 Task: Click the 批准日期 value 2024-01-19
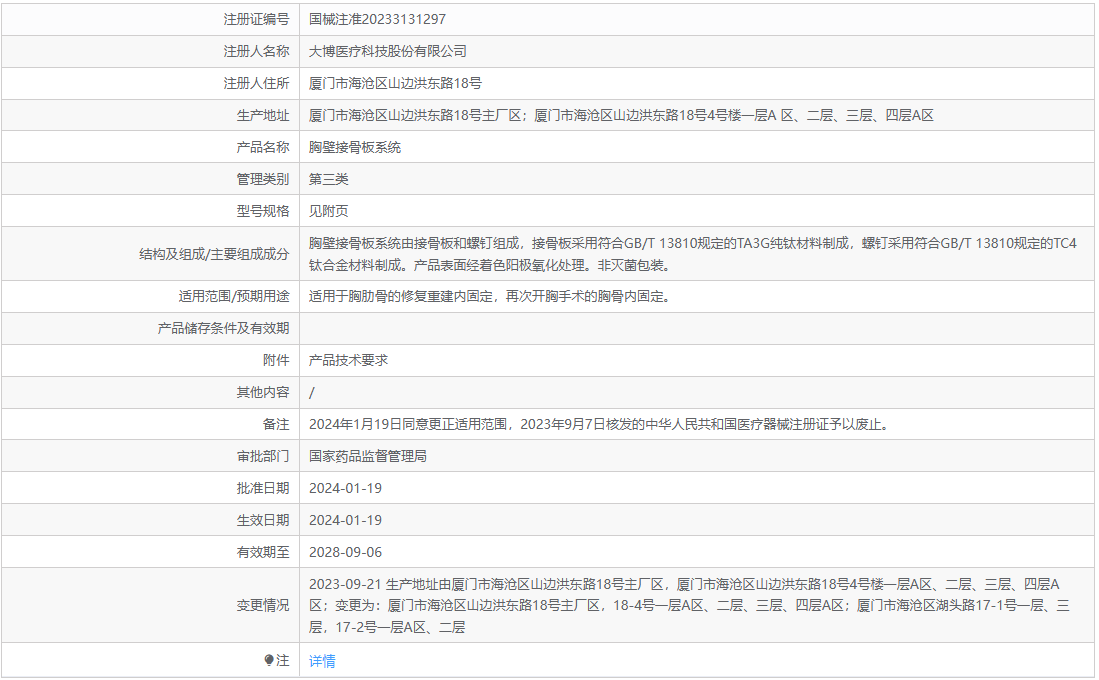click(x=346, y=489)
